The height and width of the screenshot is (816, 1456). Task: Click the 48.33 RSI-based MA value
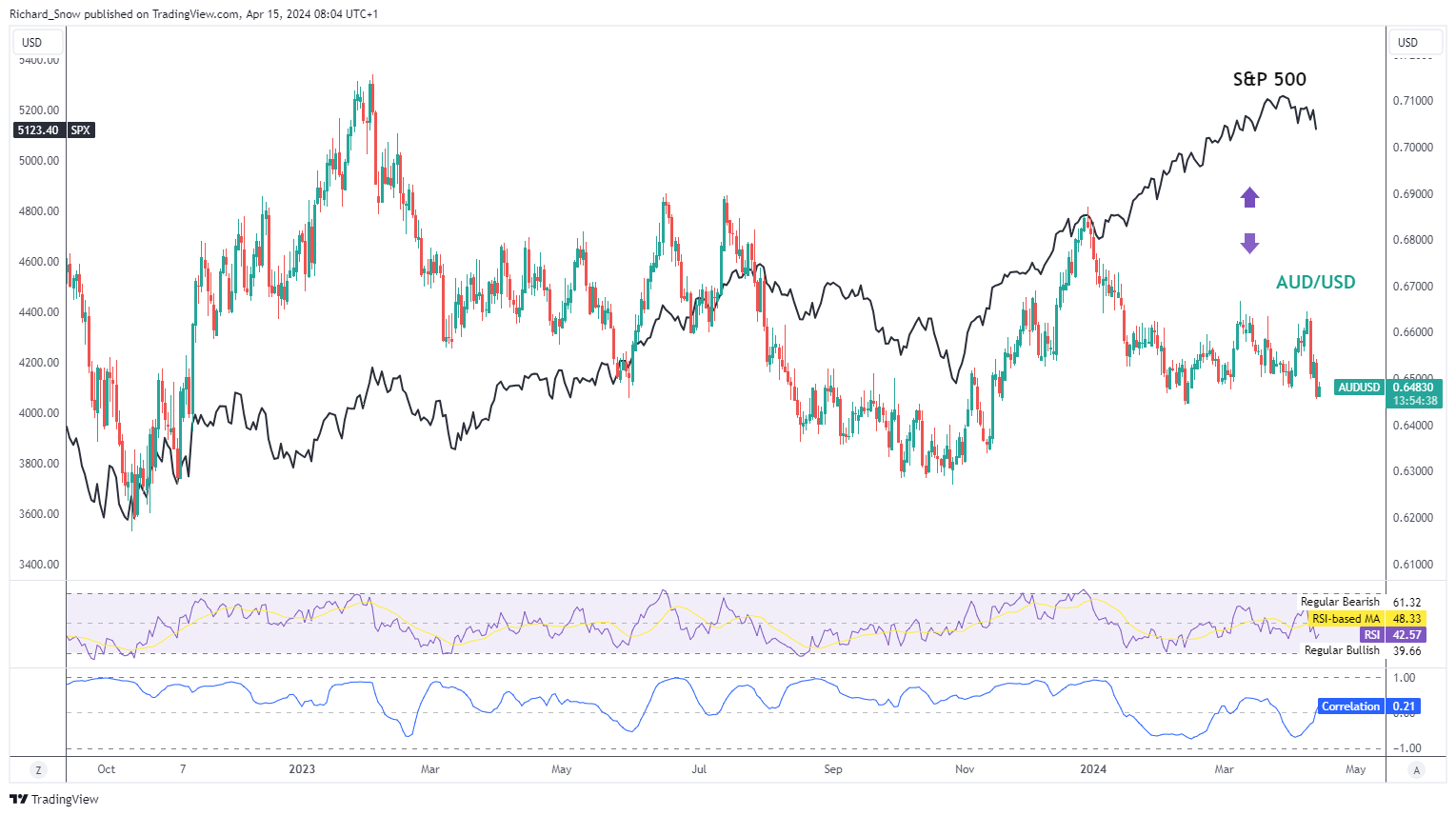[x=1406, y=619]
